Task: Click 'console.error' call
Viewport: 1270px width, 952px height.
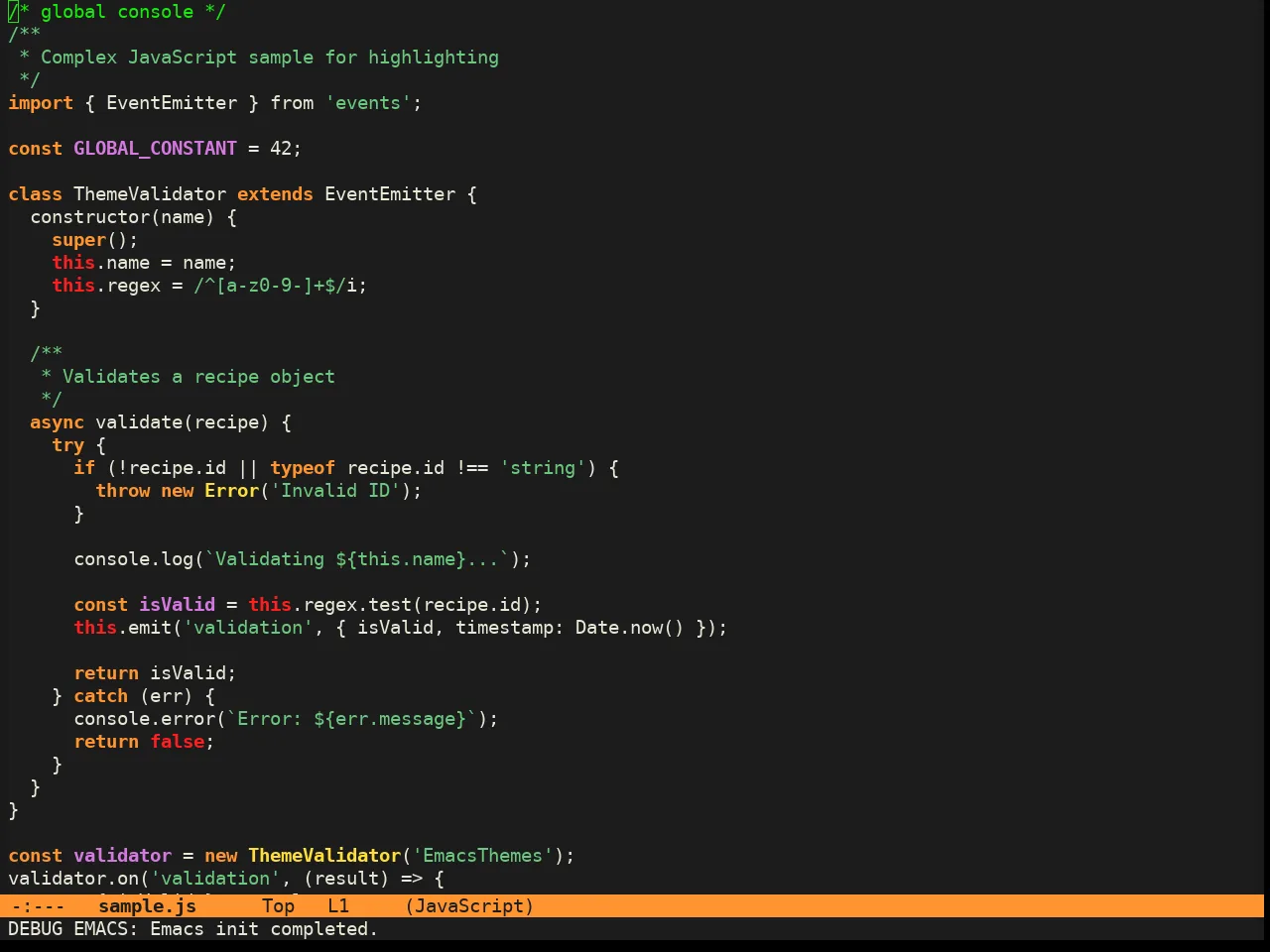Action: [x=145, y=719]
